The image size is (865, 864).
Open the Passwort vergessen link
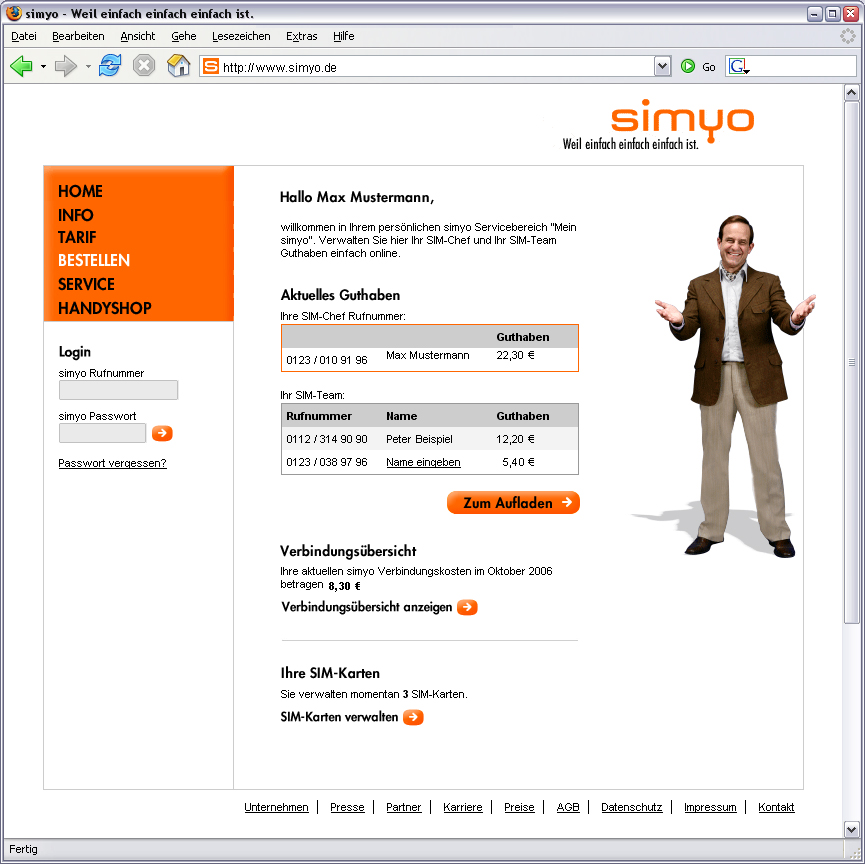[112, 463]
